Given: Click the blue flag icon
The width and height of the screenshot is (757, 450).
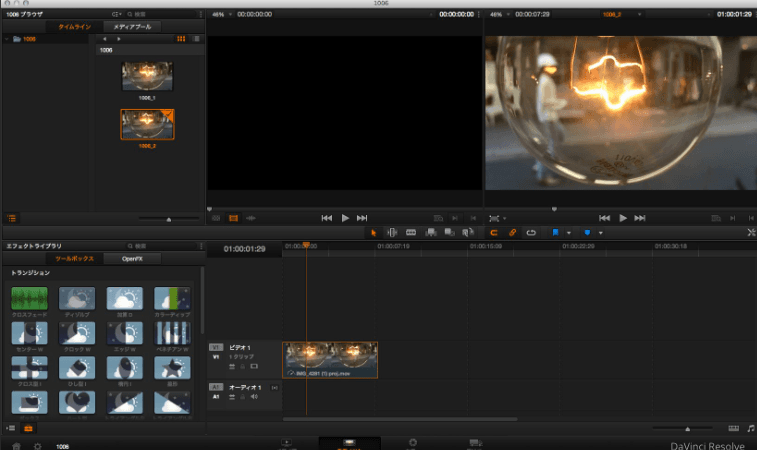Looking at the screenshot, I should [x=556, y=232].
